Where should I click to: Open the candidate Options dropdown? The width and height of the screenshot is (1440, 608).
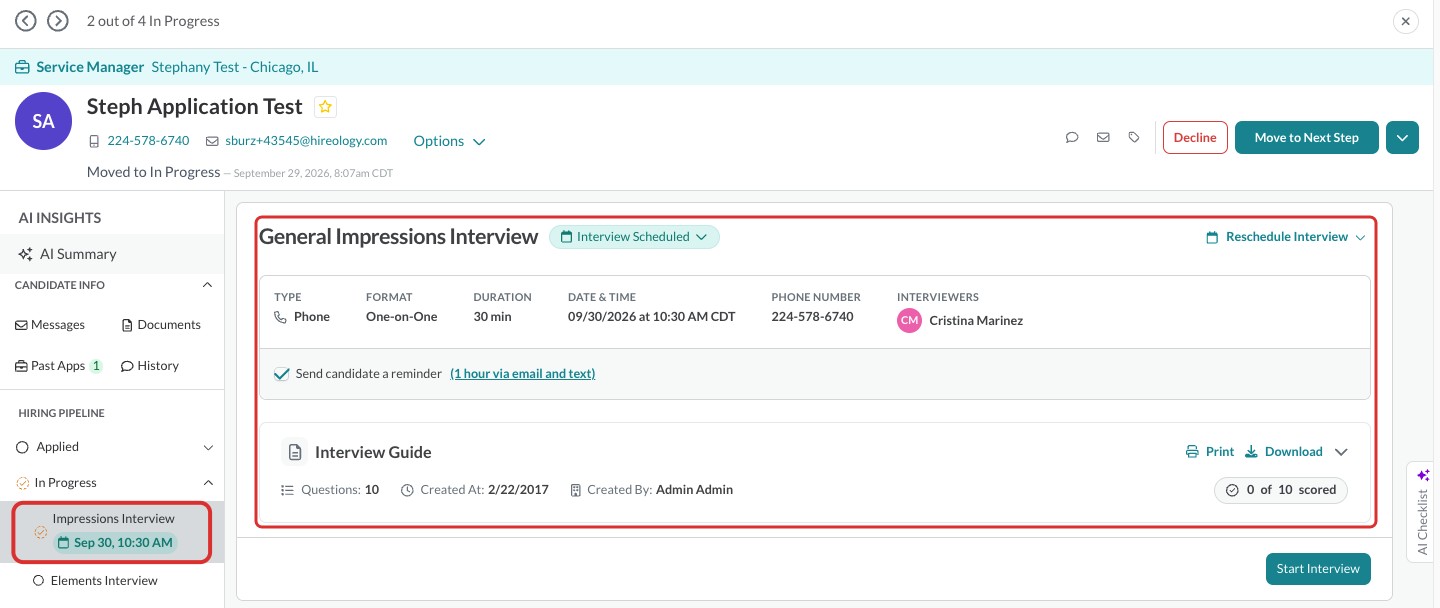(449, 141)
